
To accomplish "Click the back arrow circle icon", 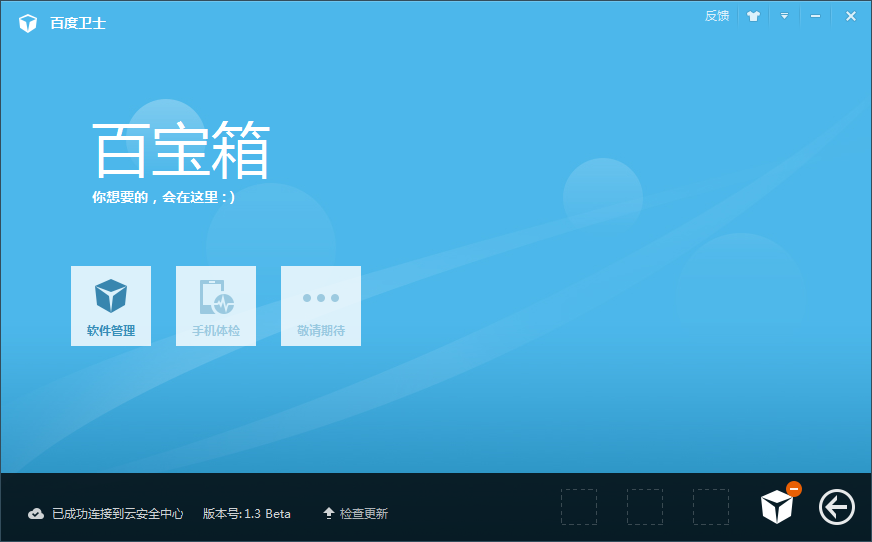I will coord(837,507).
